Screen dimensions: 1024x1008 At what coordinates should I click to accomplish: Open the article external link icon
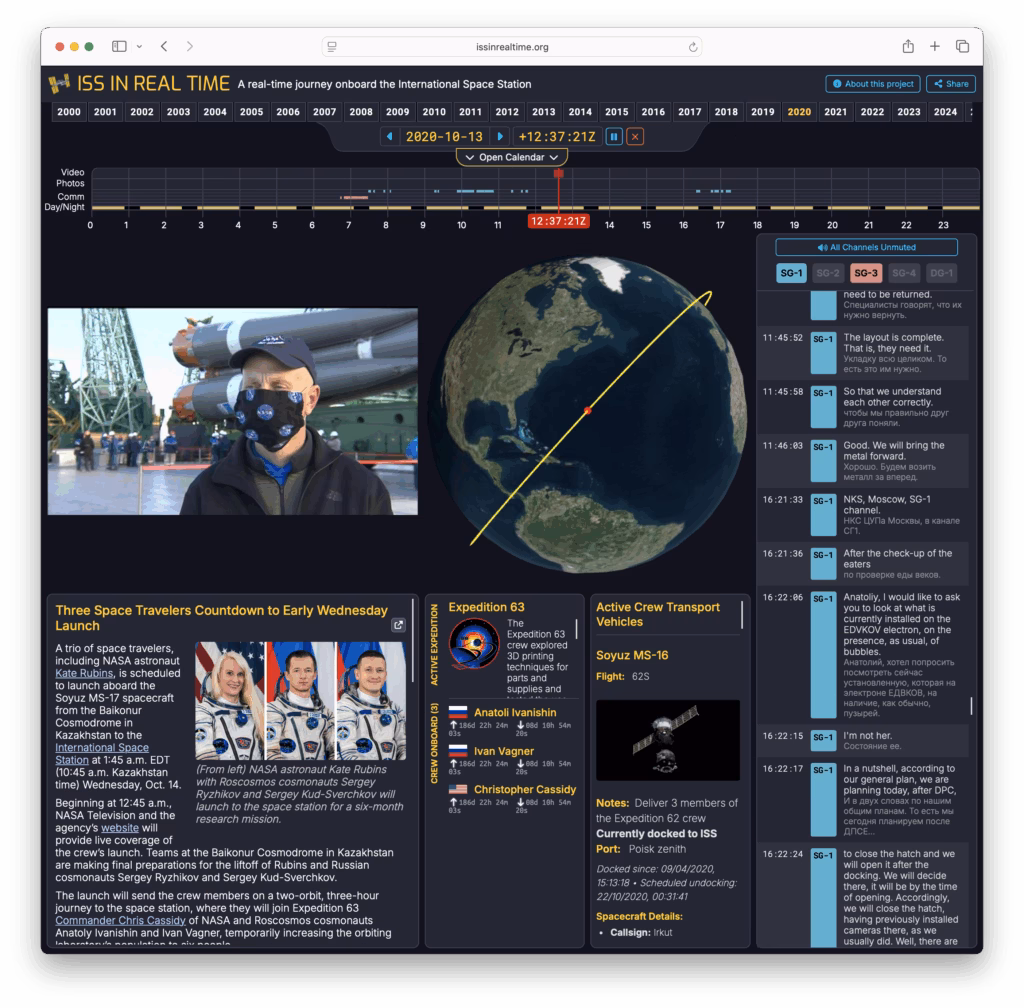[x=398, y=625]
